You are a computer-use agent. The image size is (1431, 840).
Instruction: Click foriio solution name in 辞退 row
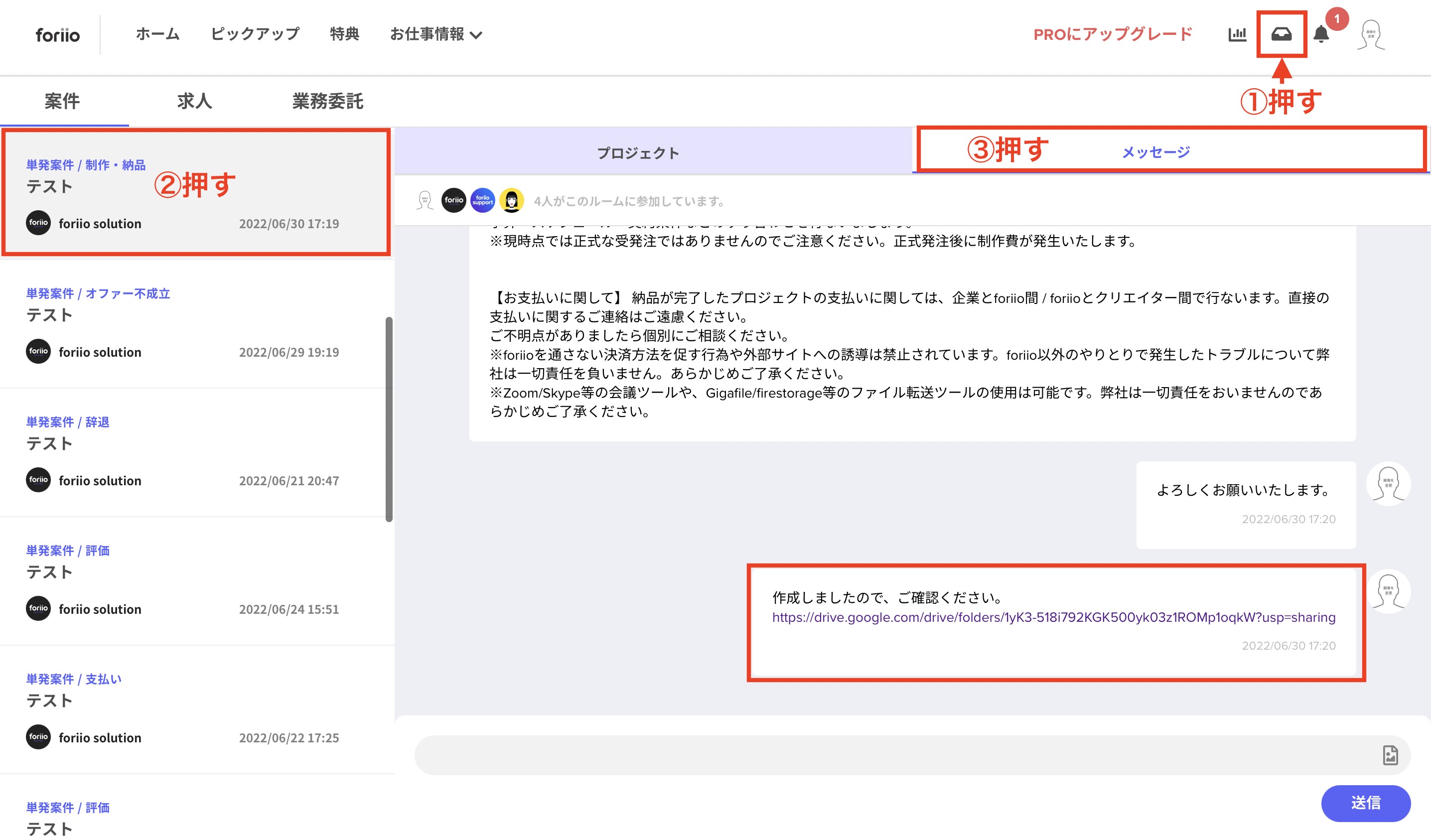(100, 480)
